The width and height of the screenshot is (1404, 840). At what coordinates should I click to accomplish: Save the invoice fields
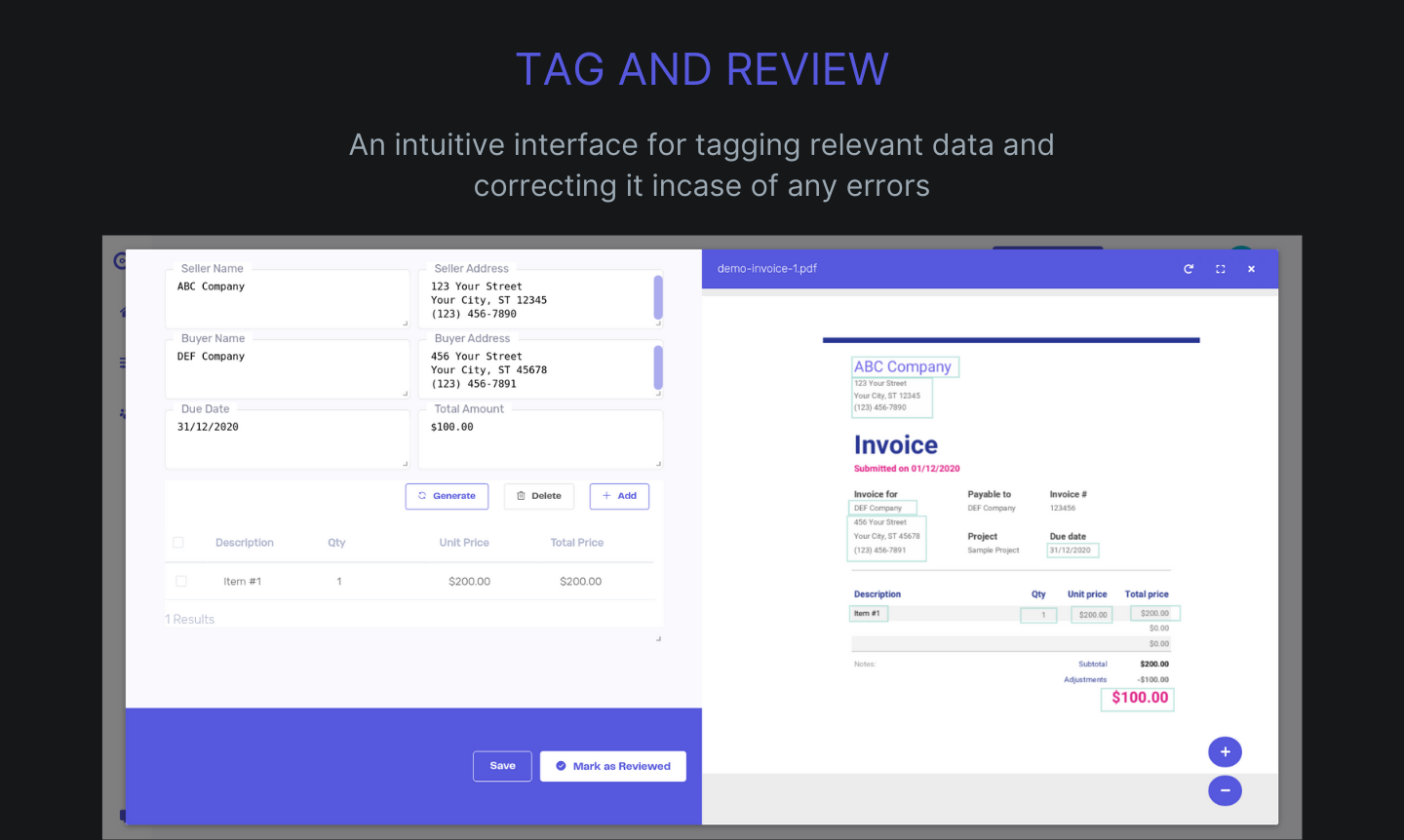coord(503,766)
